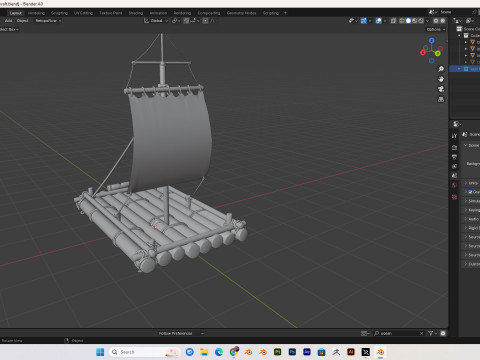Click the blue Z axis on navigation gizmo
The height and width of the screenshot is (360, 480).
point(432,40)
